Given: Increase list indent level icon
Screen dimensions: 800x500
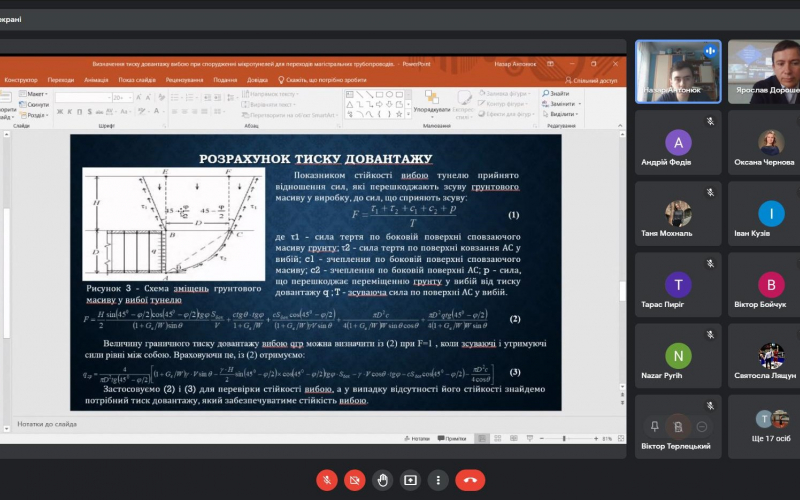Looking at the screenshot, I should tap(218, 97).
